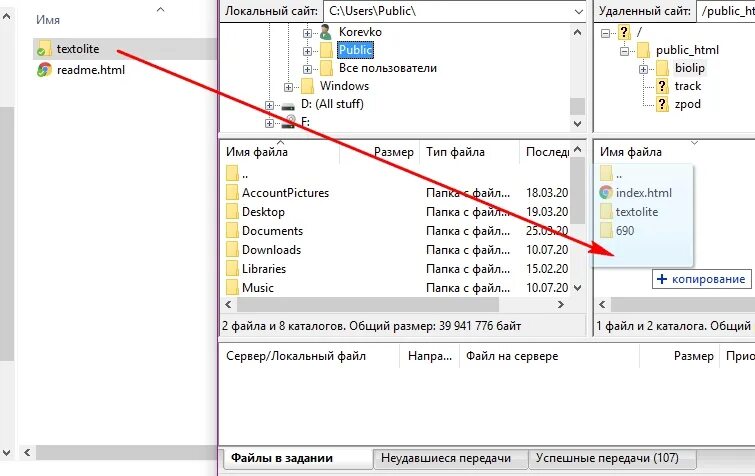Click the Libraries folder icon in local list
This screenshot has height=476, width=755.
click(232, 269)
